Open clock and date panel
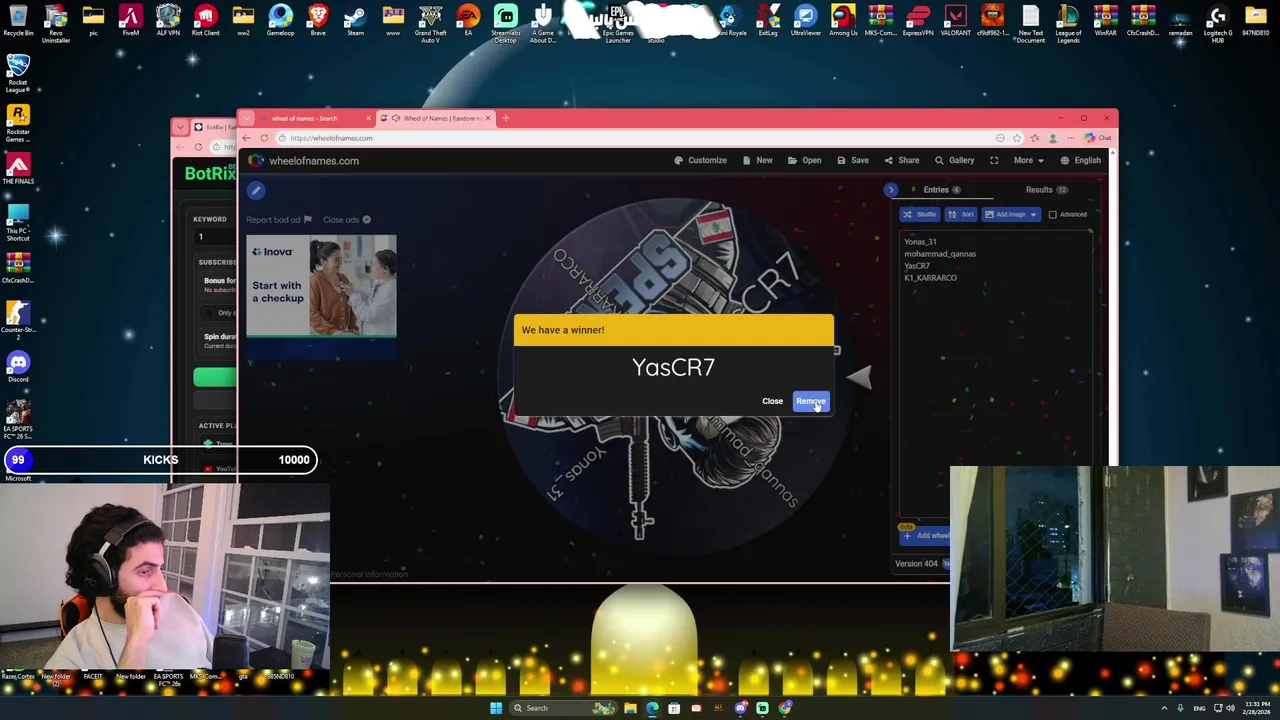The width and height of the screenshot is (1280, 720). [1258, 708]
